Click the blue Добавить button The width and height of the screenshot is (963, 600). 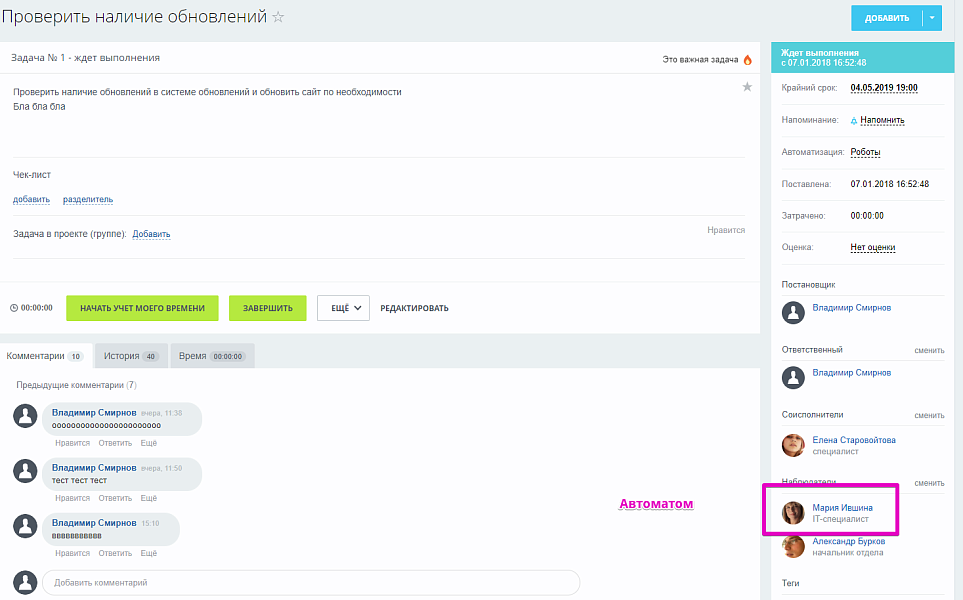point(887,18)
